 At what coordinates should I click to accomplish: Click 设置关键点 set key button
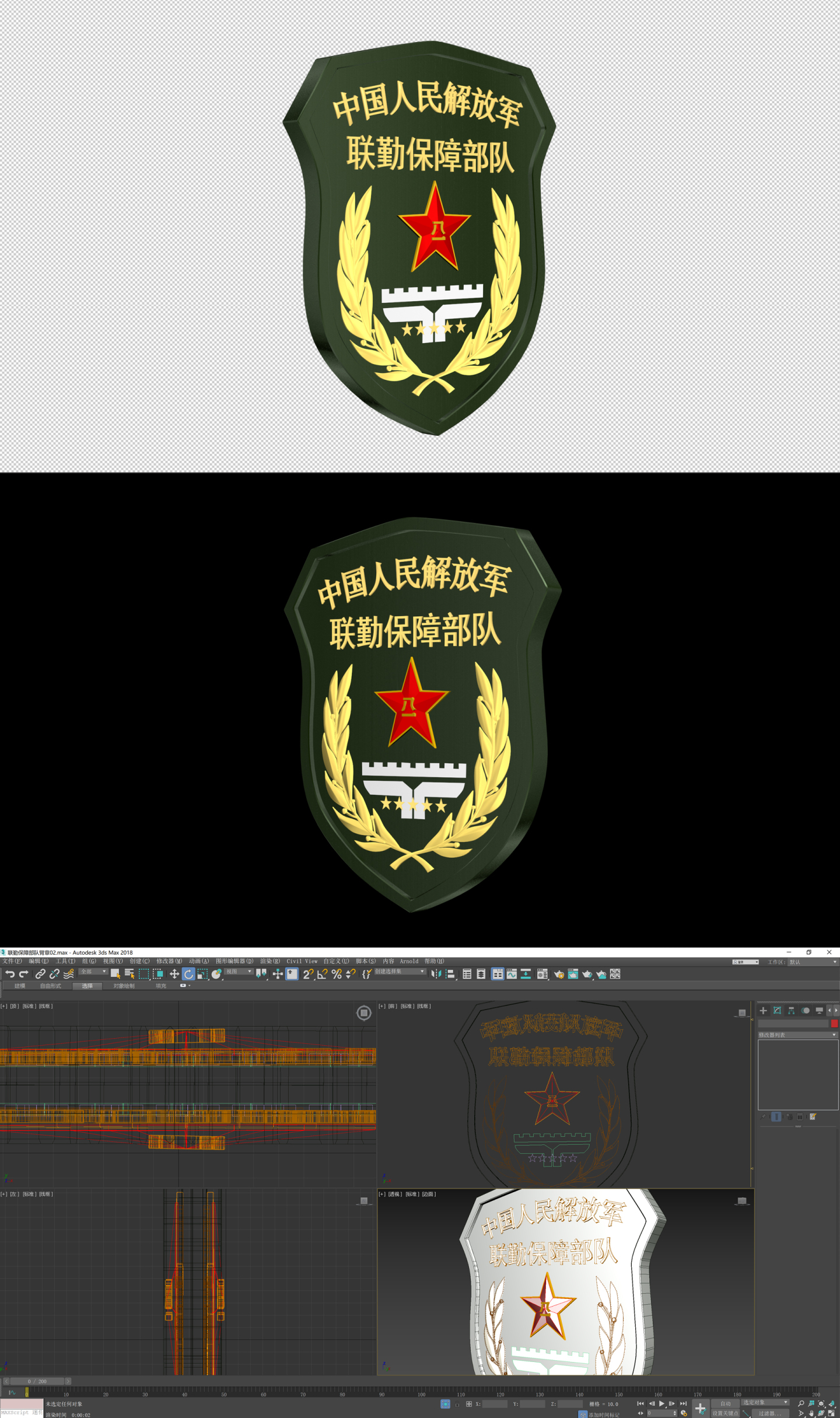coord(726,1413)
